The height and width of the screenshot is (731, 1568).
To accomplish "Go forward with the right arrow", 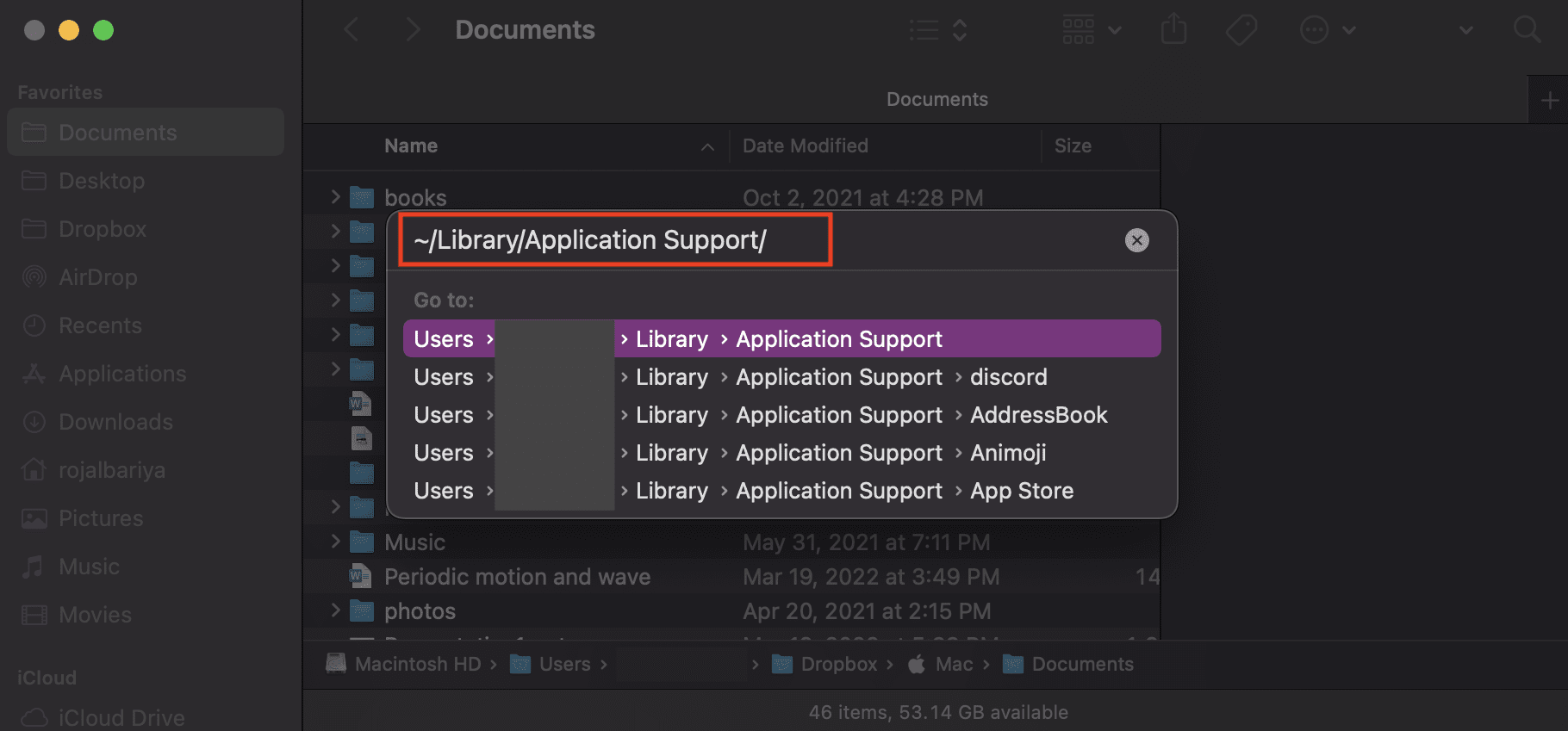I will pyautogui.click(x=413, y=30).
